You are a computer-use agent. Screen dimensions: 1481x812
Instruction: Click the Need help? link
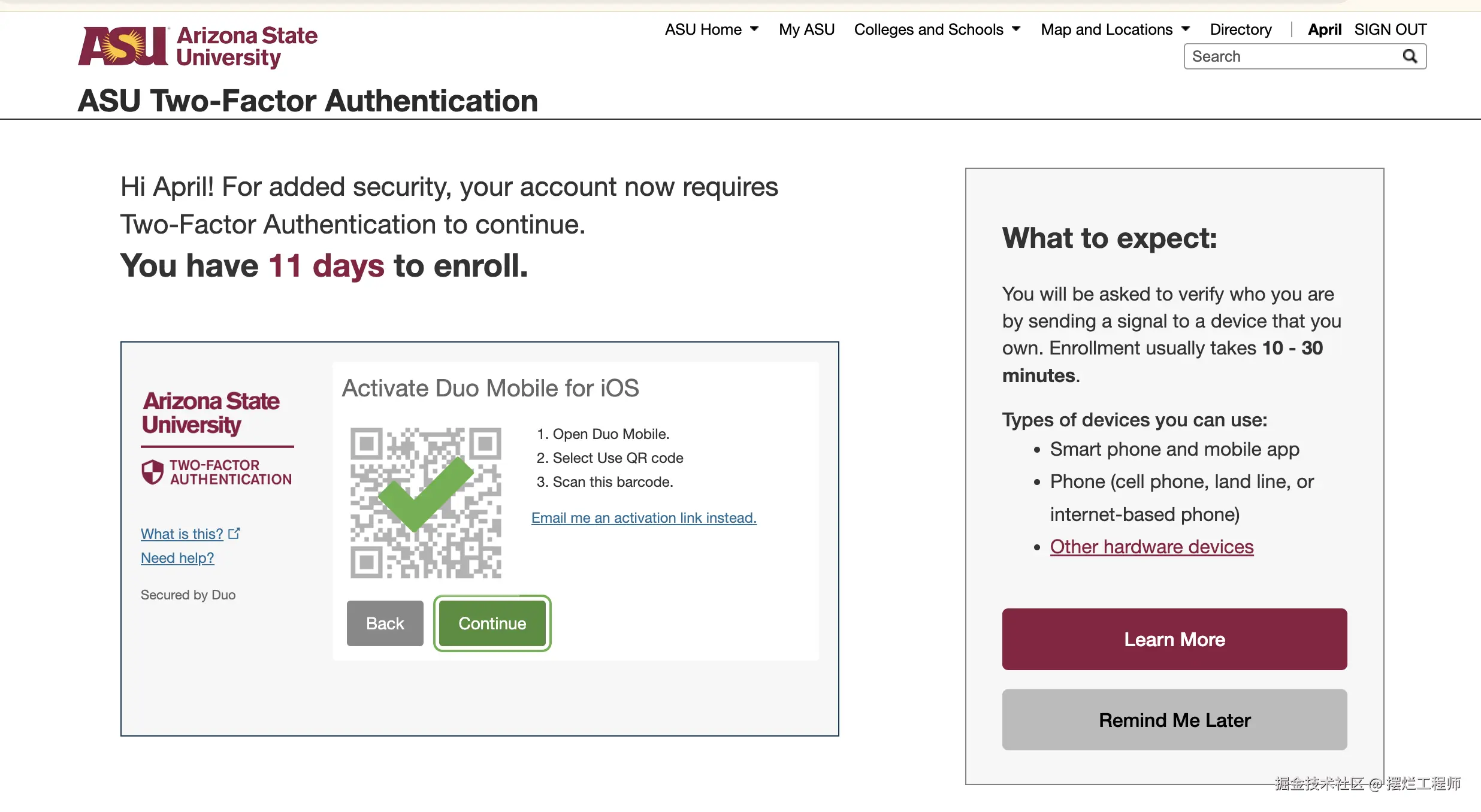point(177,558)
